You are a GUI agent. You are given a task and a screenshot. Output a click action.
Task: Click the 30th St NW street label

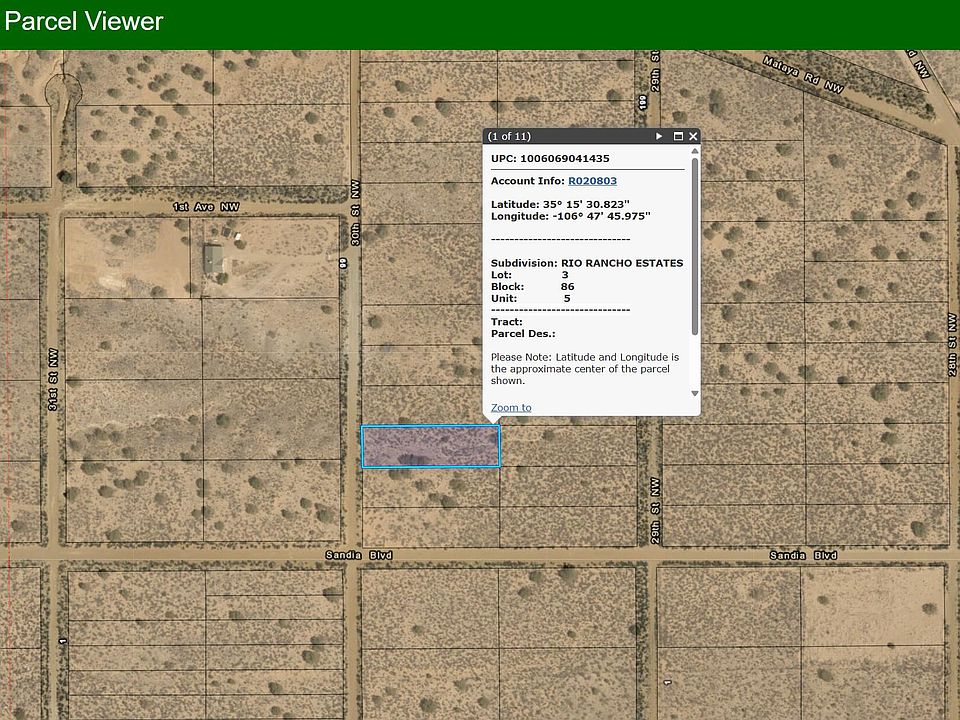(x=355, y=212)
